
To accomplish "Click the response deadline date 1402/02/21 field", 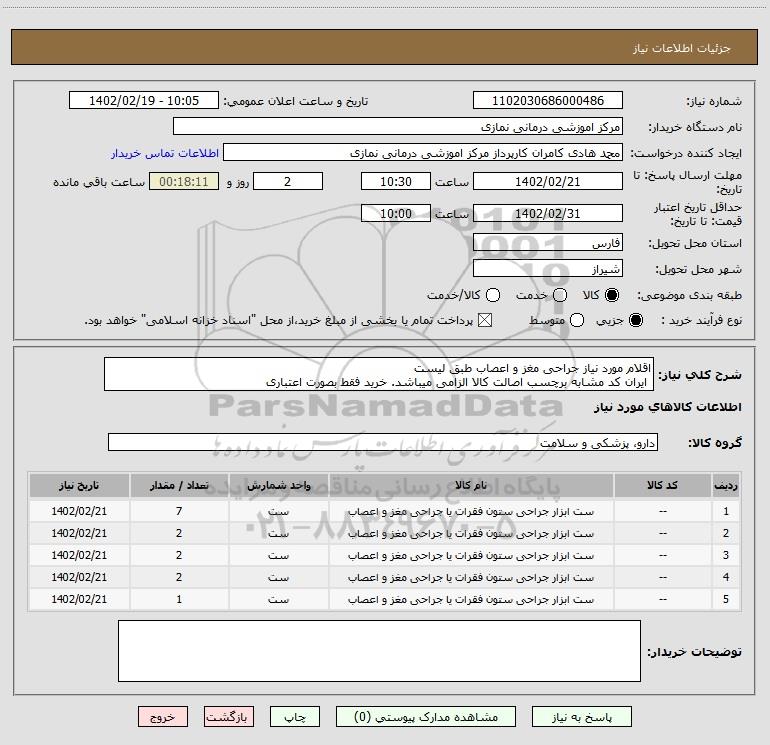I will point(548,181).
